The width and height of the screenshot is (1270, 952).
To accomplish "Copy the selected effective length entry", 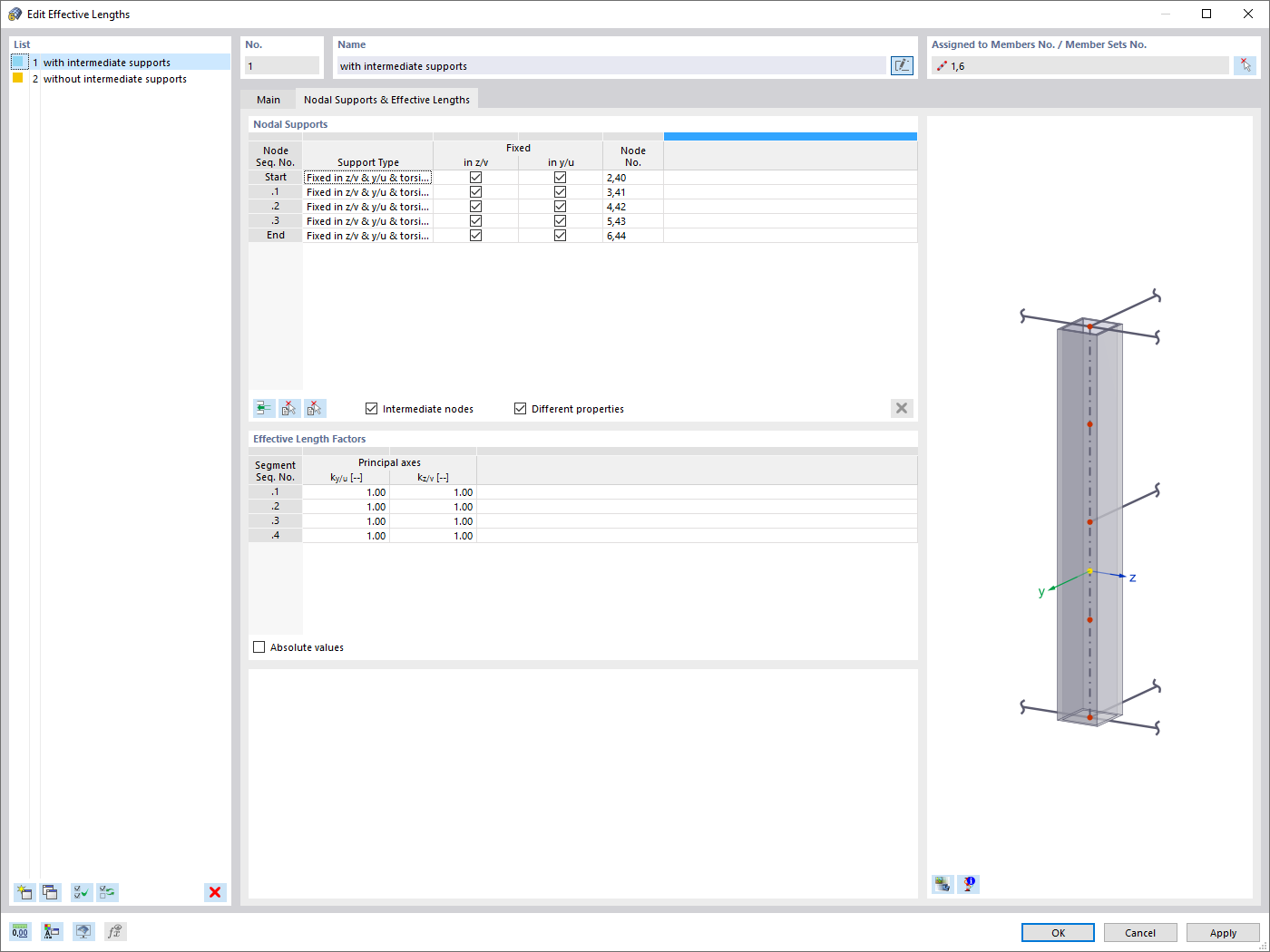I will pyautogui.click(x=51, y=892).
